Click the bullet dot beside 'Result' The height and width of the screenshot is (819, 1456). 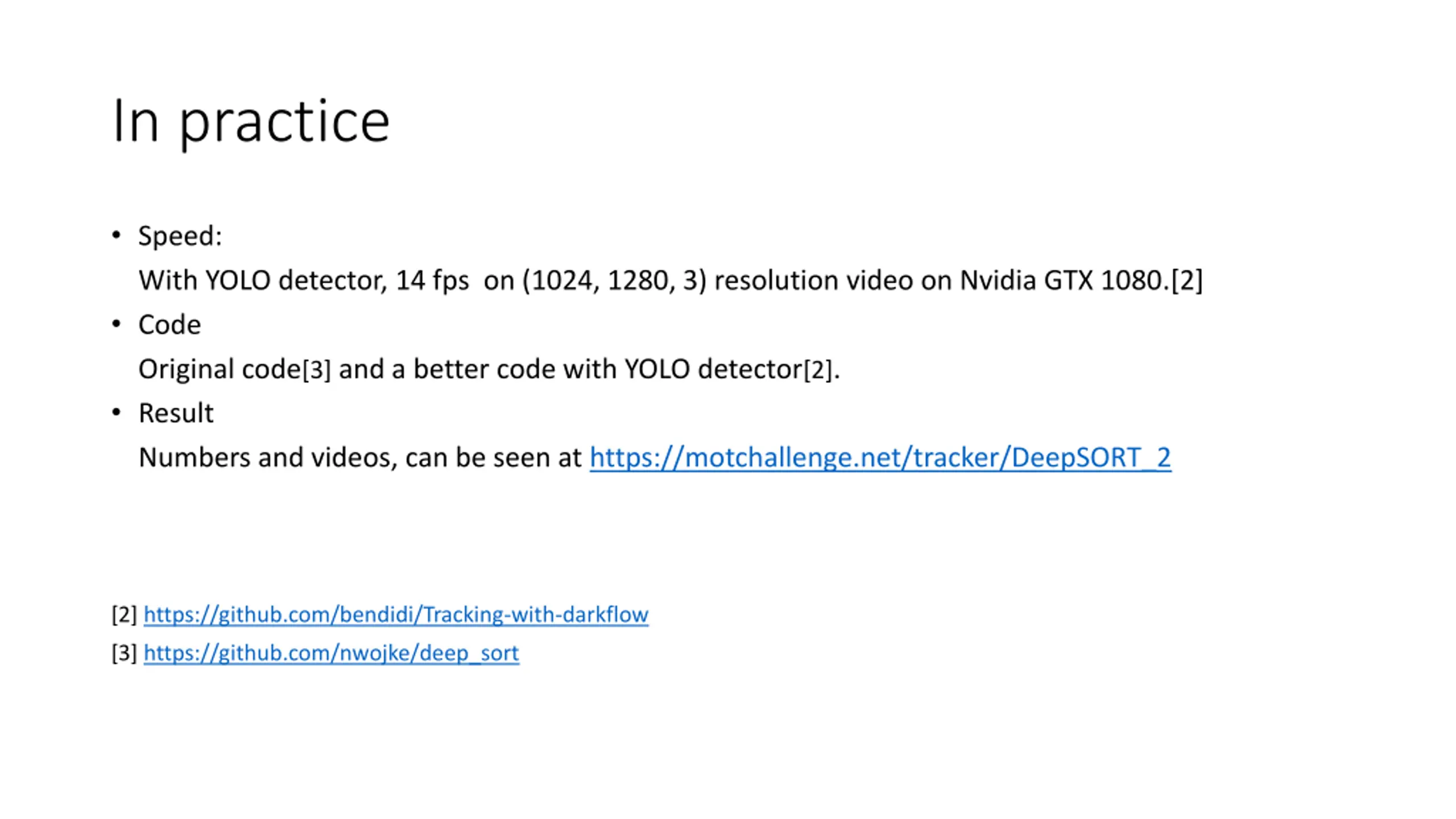point(117,412)
